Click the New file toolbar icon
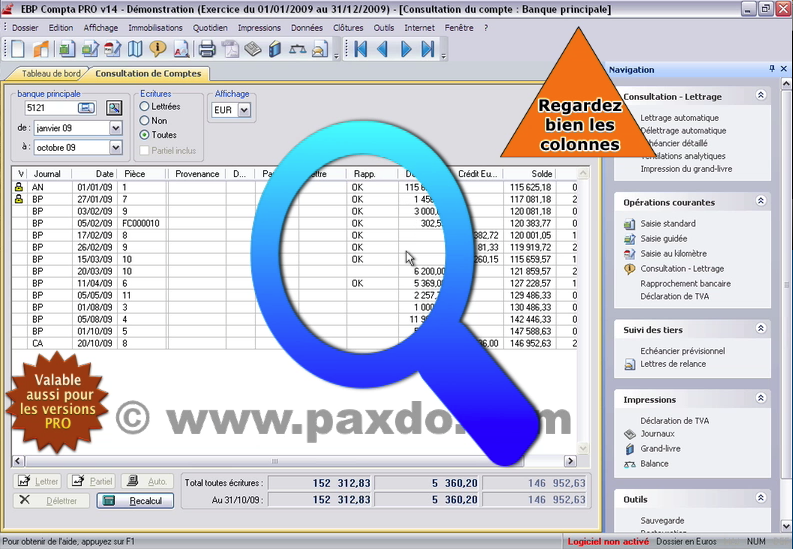Image resolution: width=793 pixels, height=549 pixels. pos(18,49)
